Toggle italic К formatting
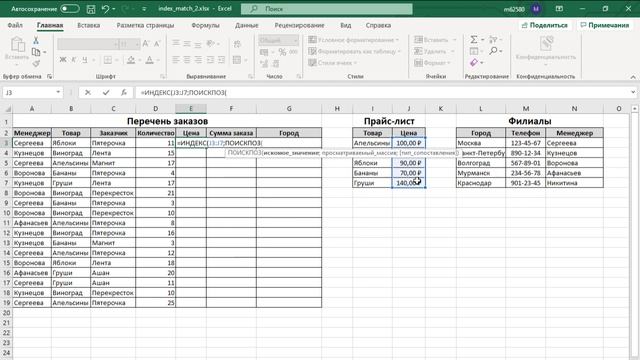Screen dimensions: 640x360 pos(74,60)
